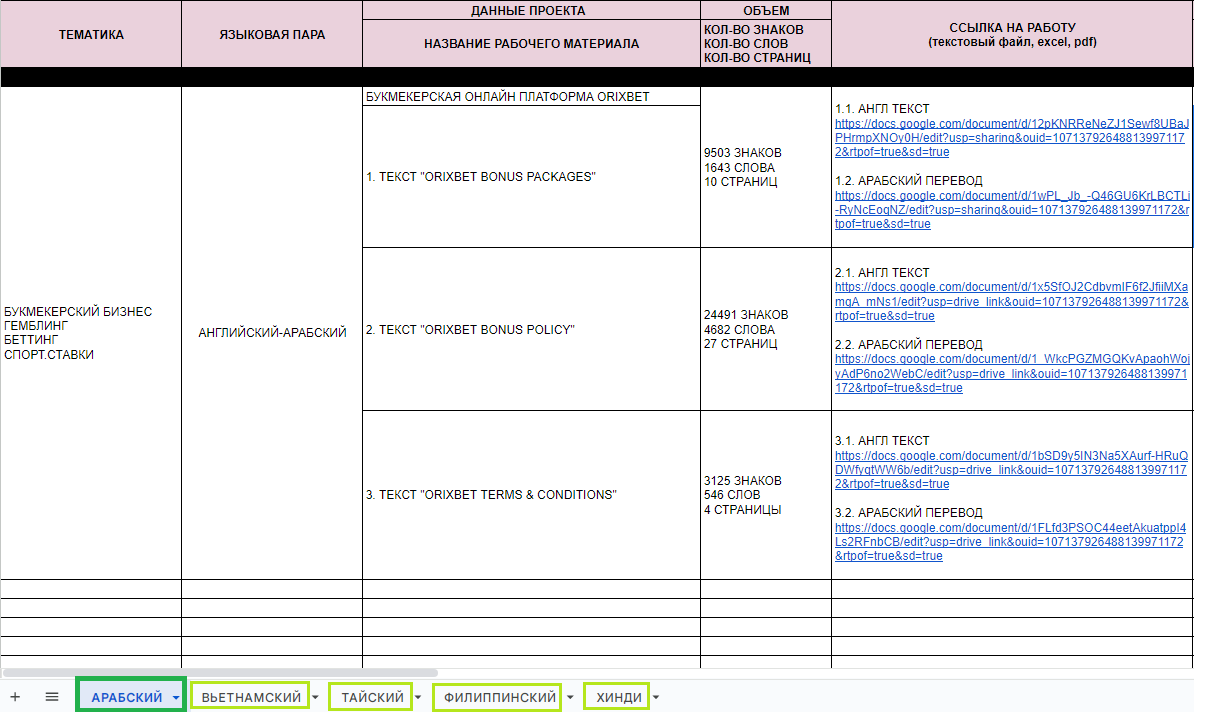
Task: Select the ТЕМАТИКА header cell
Action: pos(91,34)
